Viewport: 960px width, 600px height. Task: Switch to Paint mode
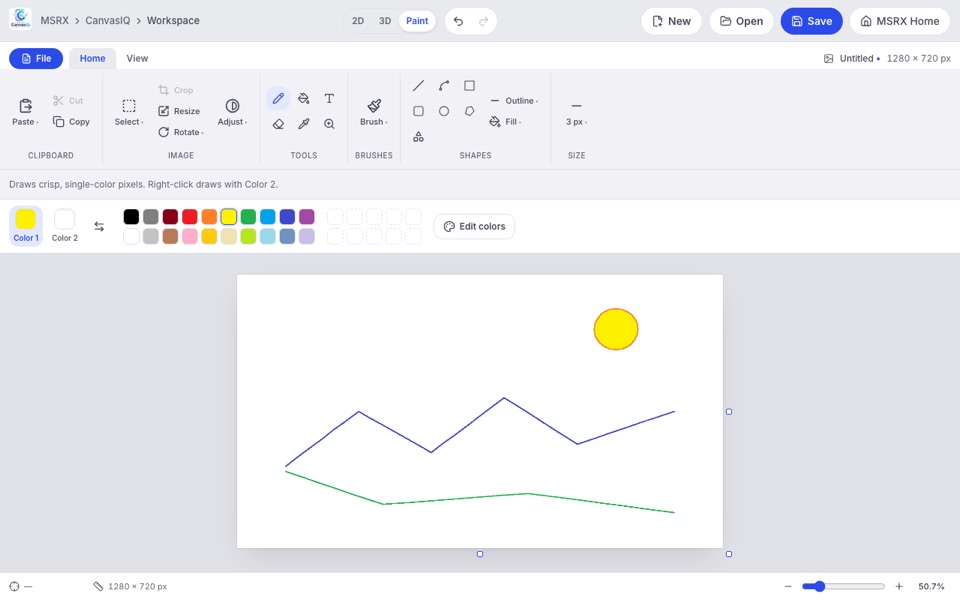[x=417, y=21]
